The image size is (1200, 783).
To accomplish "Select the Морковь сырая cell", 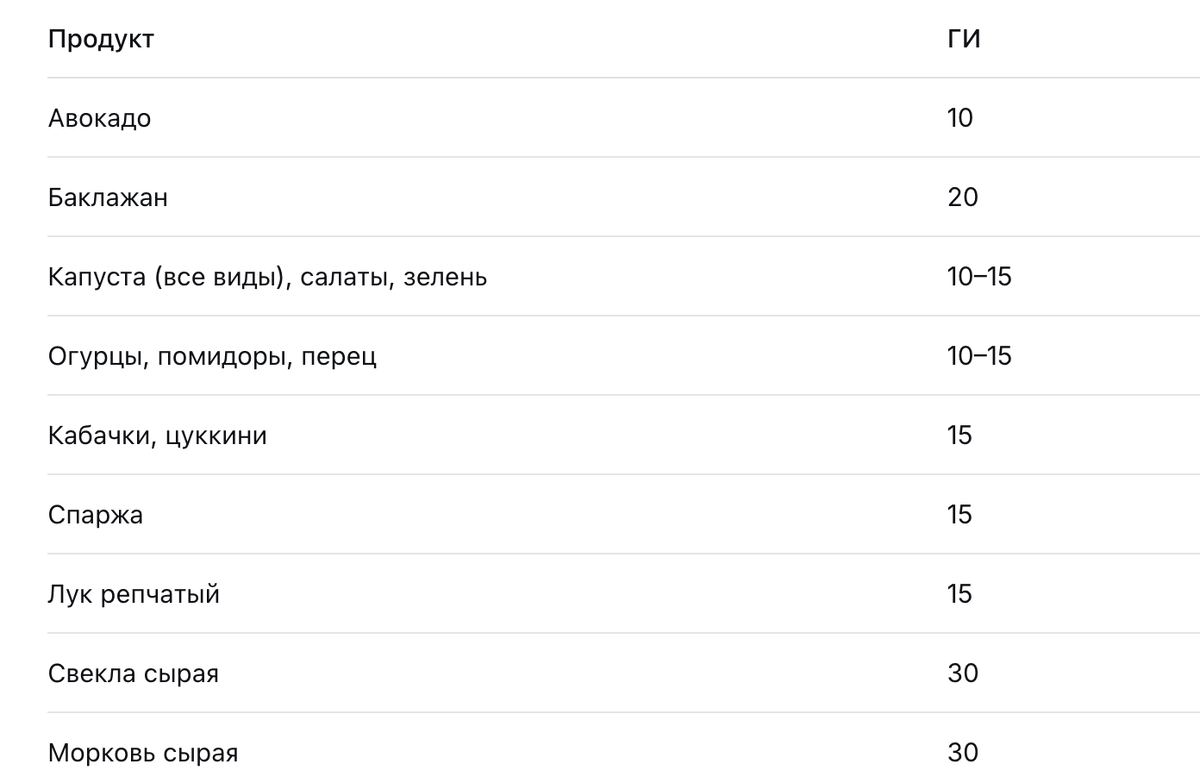I will tap(143, 752).
